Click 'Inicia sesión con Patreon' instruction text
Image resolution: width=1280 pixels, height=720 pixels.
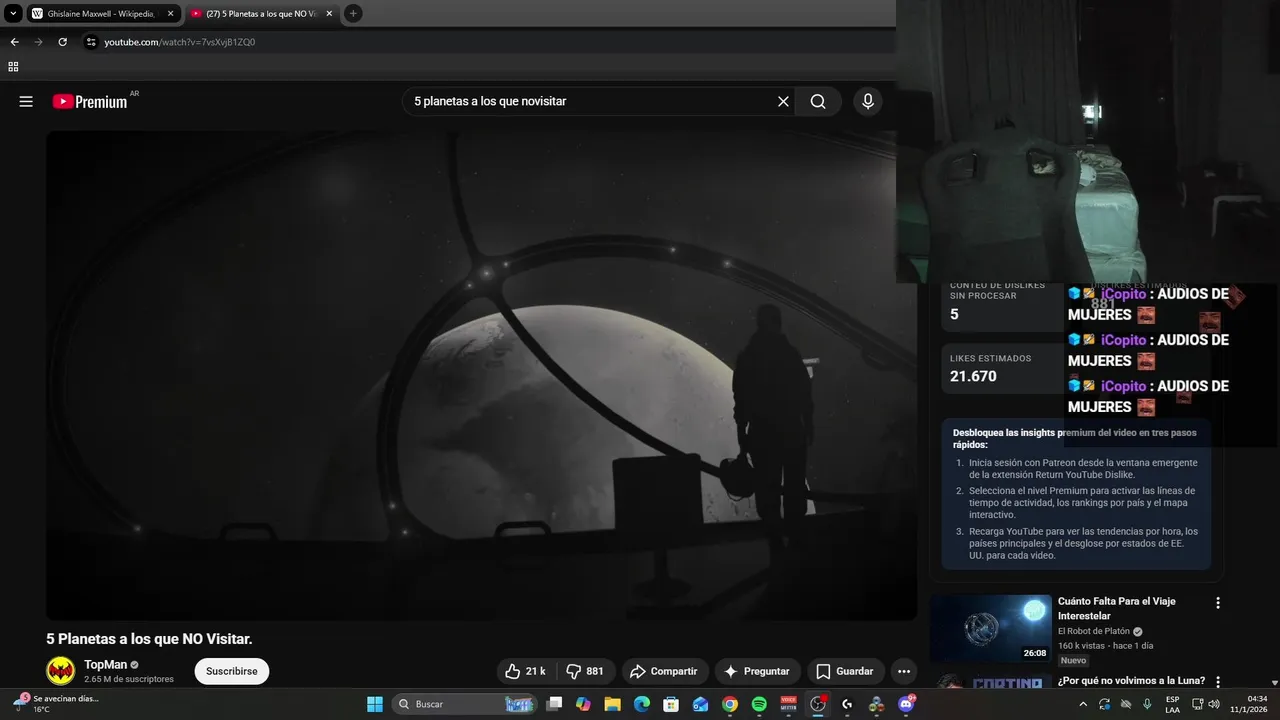tap(1083, 468)
